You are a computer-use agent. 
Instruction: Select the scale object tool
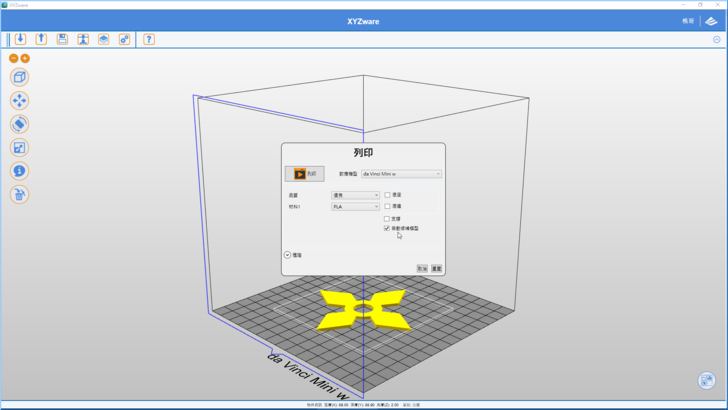click(x=20, y=148)
